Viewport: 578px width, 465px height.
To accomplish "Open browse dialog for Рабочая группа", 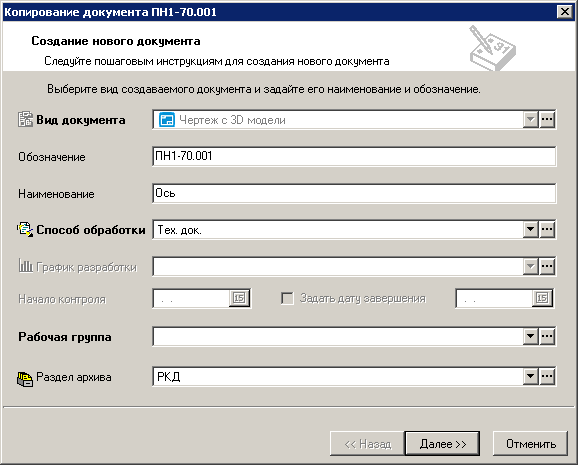I will coord(547,336).
